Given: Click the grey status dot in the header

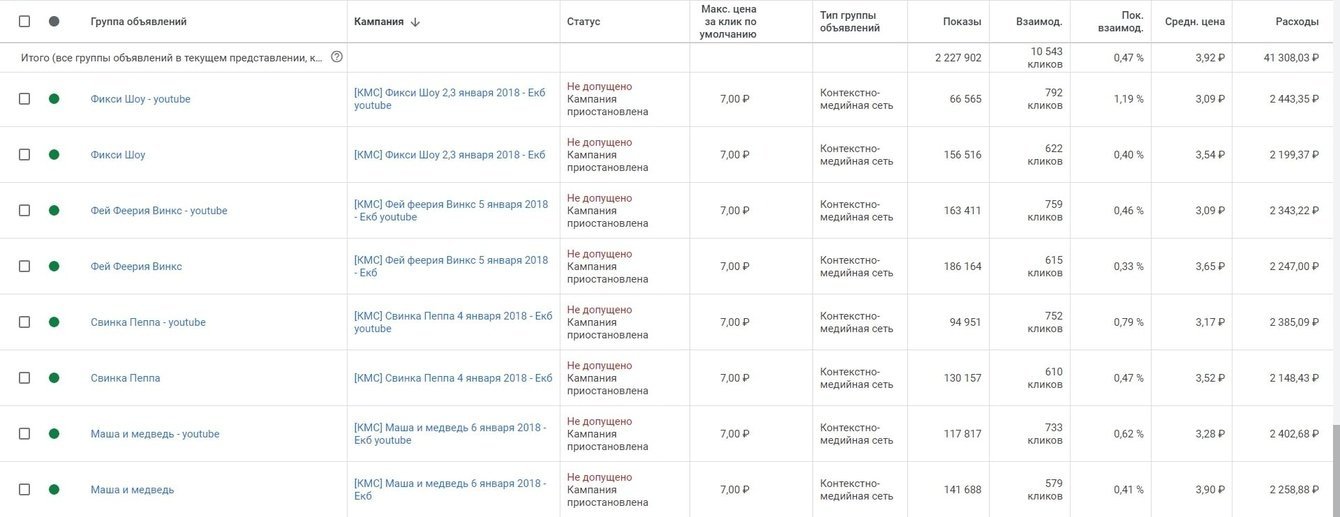Looking at the screenshot, I should [54, 21].
